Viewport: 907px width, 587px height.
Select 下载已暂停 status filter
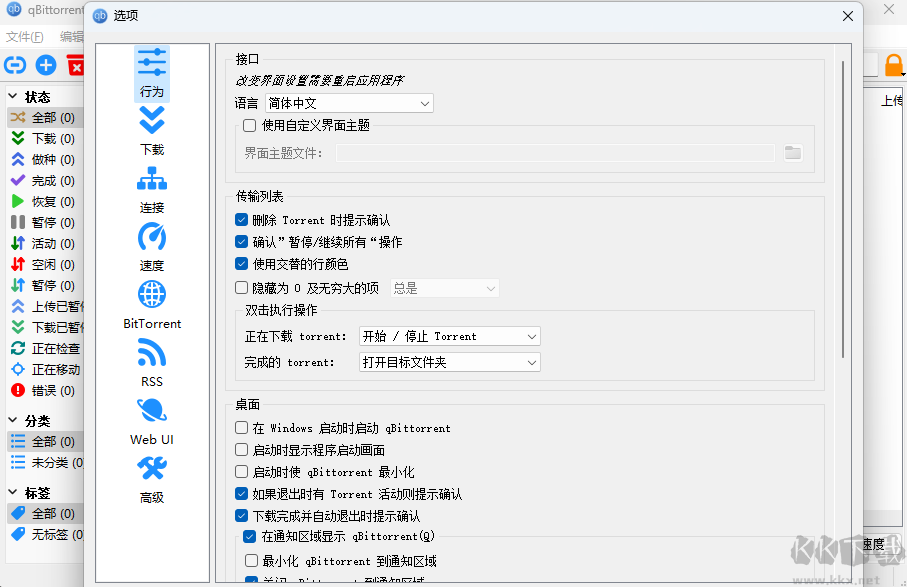point(45,327)
